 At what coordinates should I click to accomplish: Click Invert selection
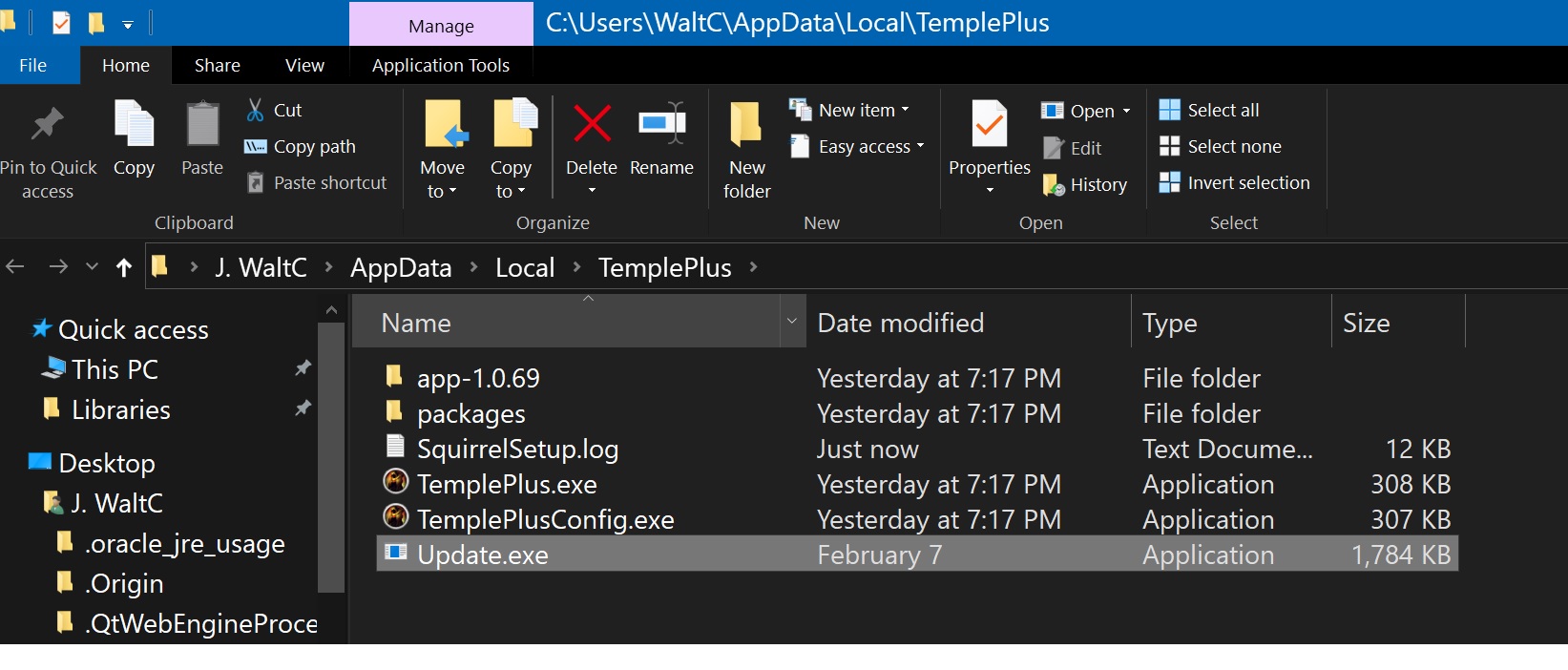[x=1235, y=182]
